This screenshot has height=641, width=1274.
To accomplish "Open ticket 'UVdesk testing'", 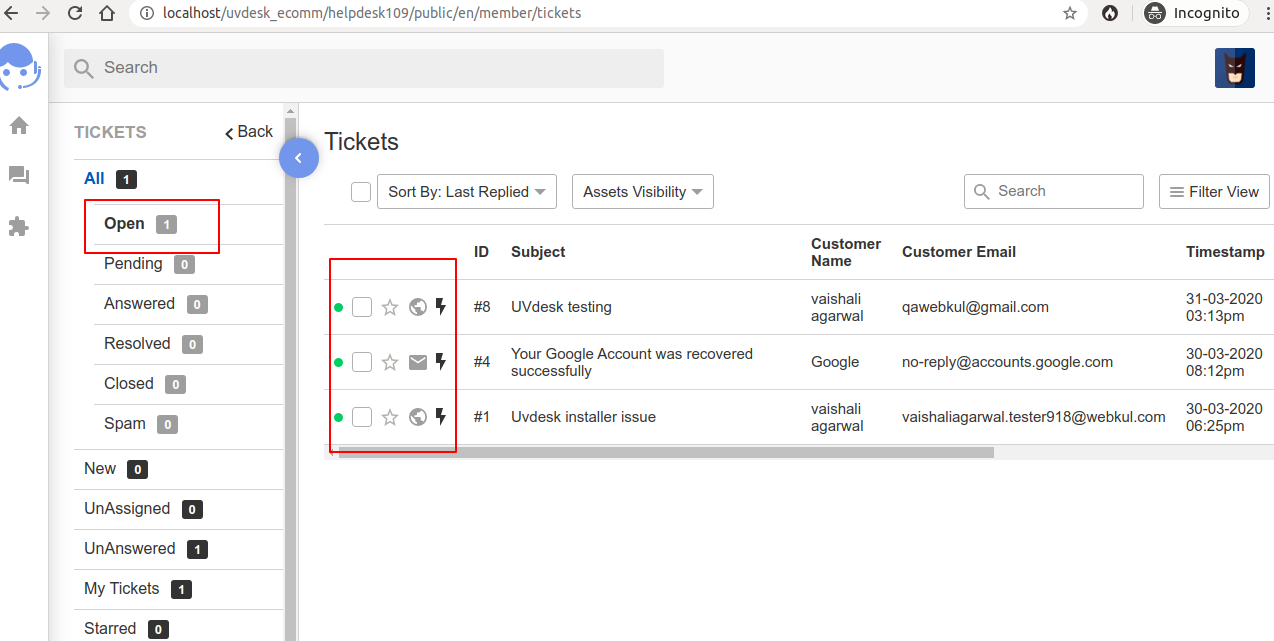I will (561, 307).
